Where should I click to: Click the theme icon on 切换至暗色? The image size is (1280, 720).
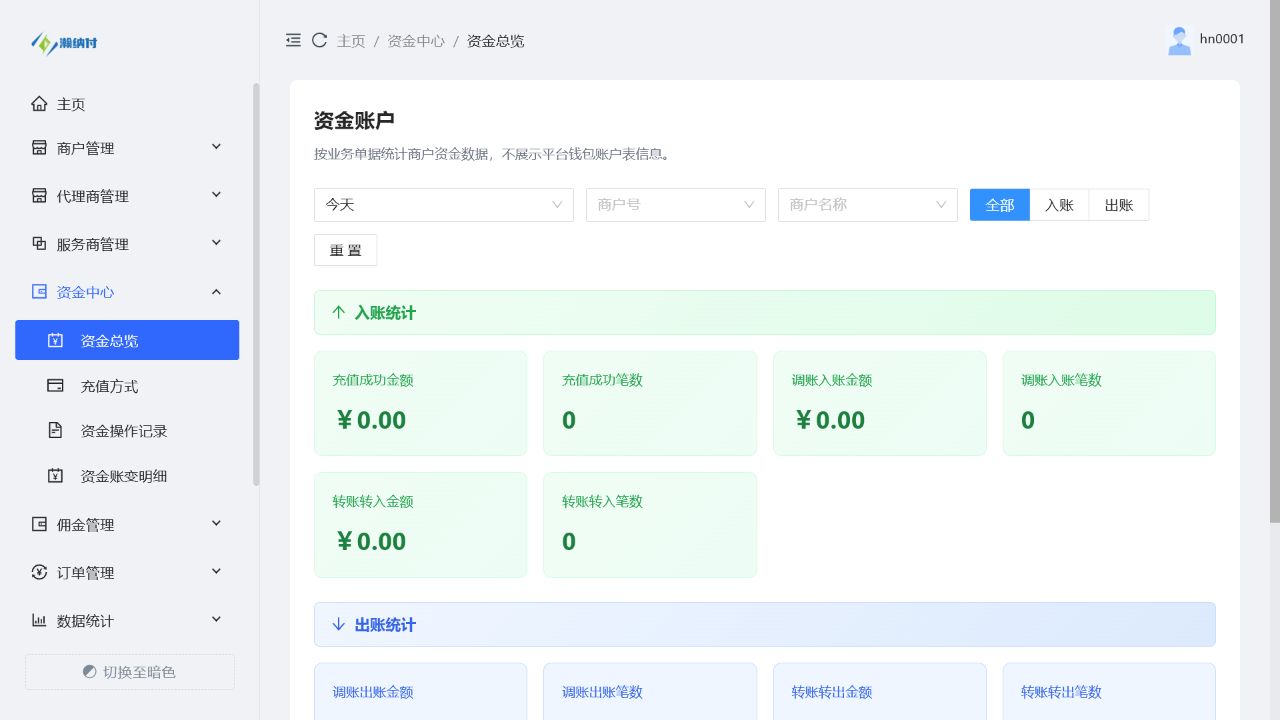click(x=90, y=672)
